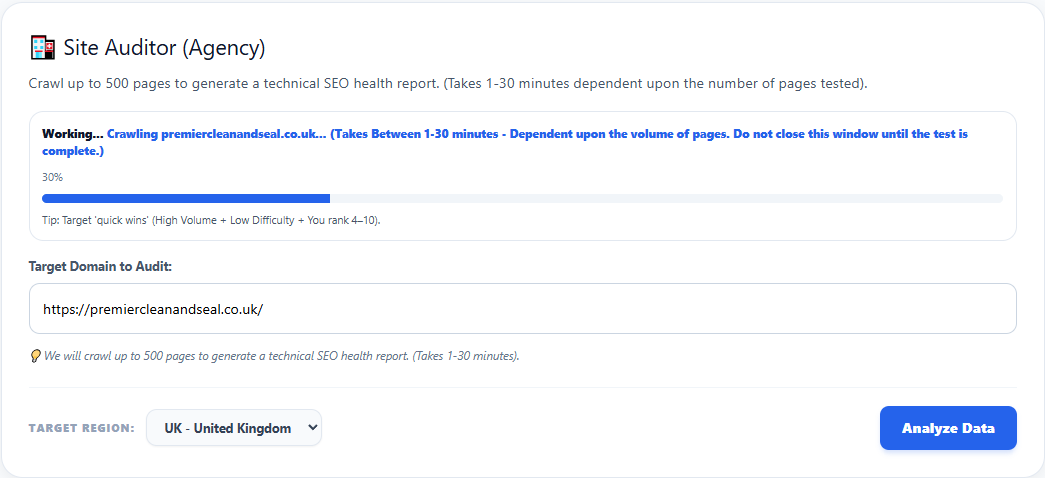Image resolution: width=1045 pixels, height=478 pixels.
Task: Click the "Tip: Target 'quick wins'" tip text
Action: coord(211,220)
